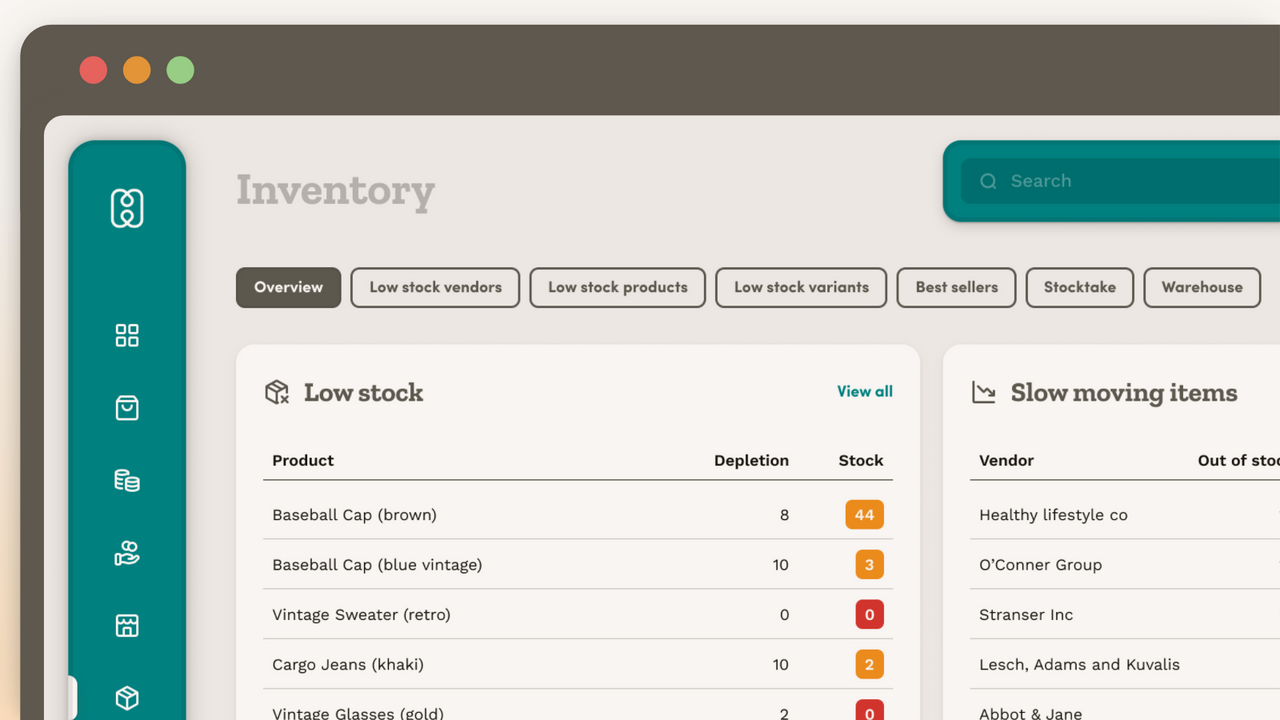Select vendor Stranser Inc
Image resolution: width=1280 pixels, height=720 pixels.
coord(1026,615)
